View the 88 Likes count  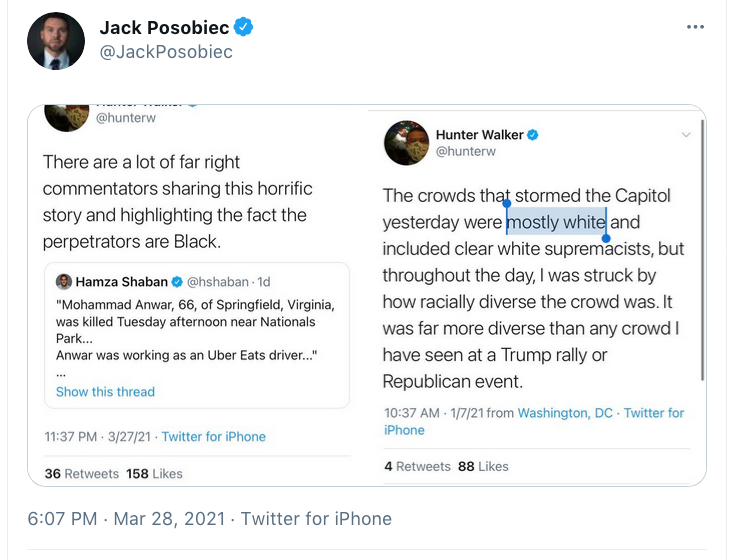pyautogui.click(x=483, y=466)
